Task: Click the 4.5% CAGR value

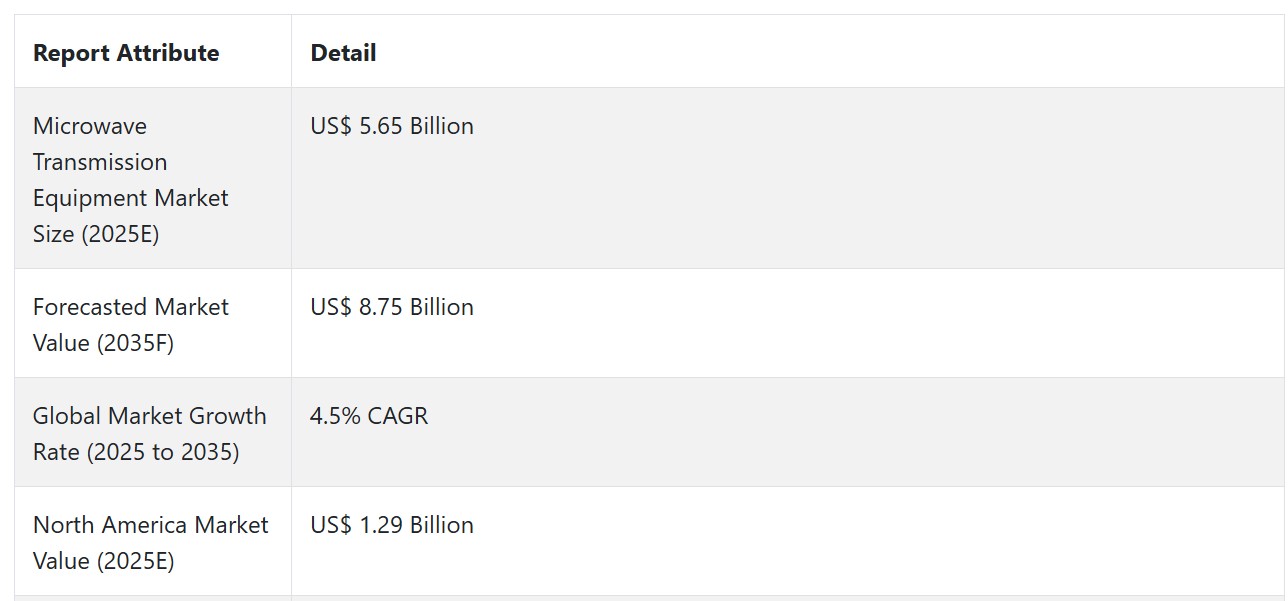Action: [369, 416]
